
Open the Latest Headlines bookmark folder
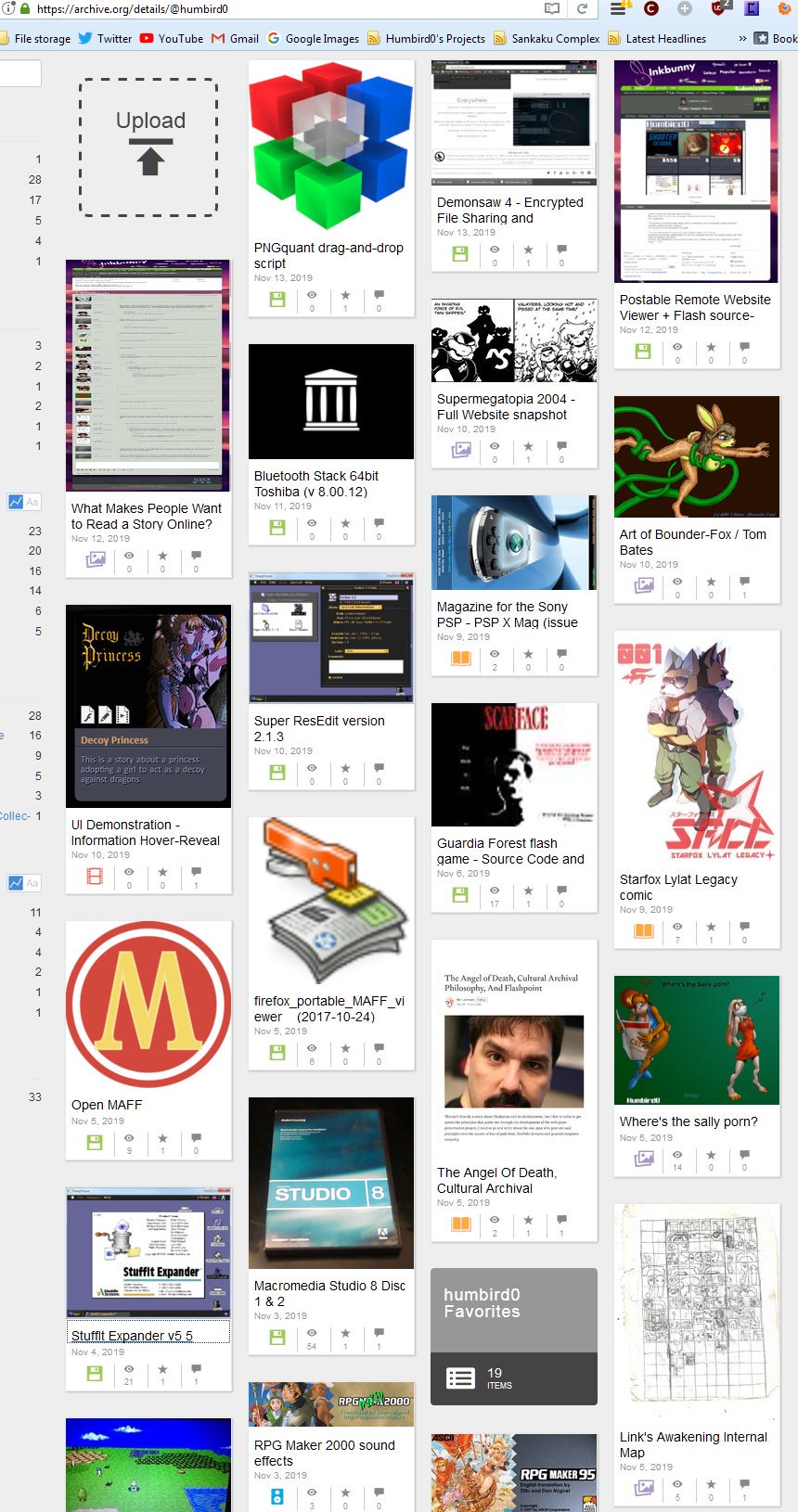pyautogui.click(x=657, y=39)
